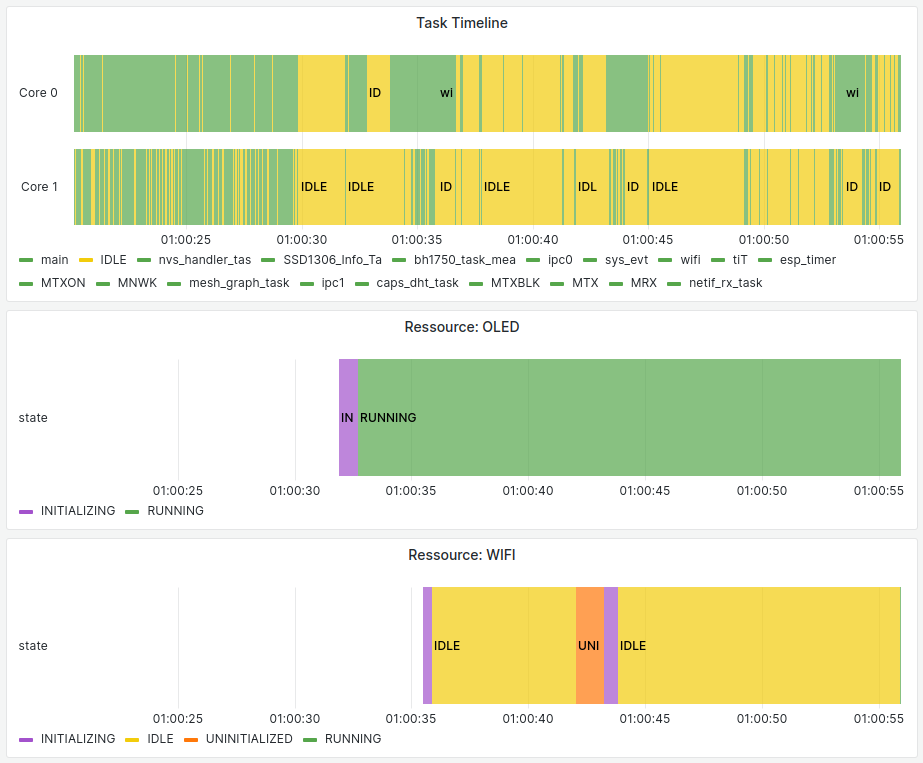Click the yellow IDLE swatch in Task Timeline legend
Screen dimensions: 923x763
point(85,260)
